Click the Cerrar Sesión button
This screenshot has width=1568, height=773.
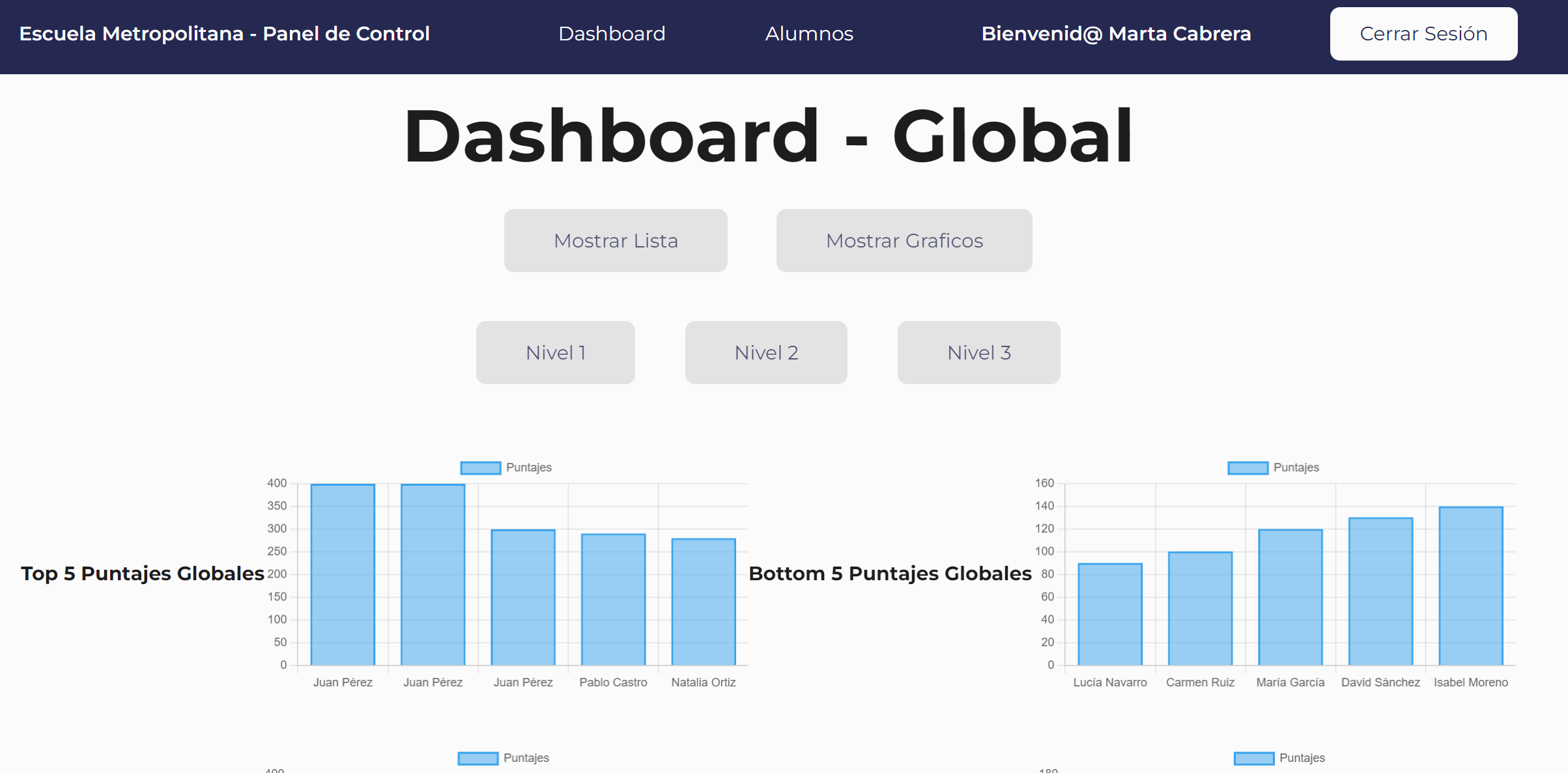coord(1423,34)
